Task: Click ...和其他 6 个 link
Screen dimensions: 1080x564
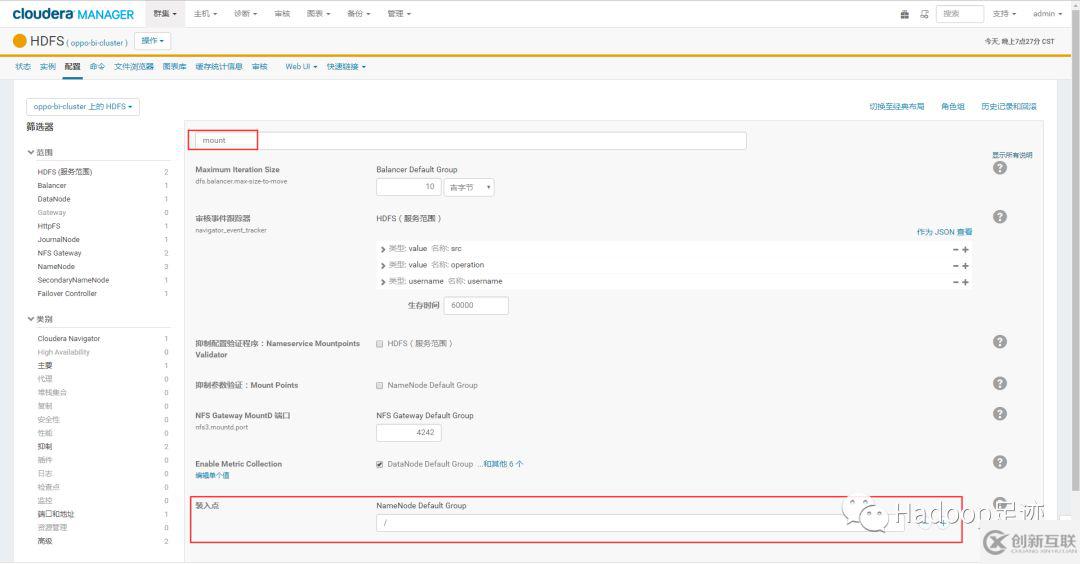Action: pos(500,464)
